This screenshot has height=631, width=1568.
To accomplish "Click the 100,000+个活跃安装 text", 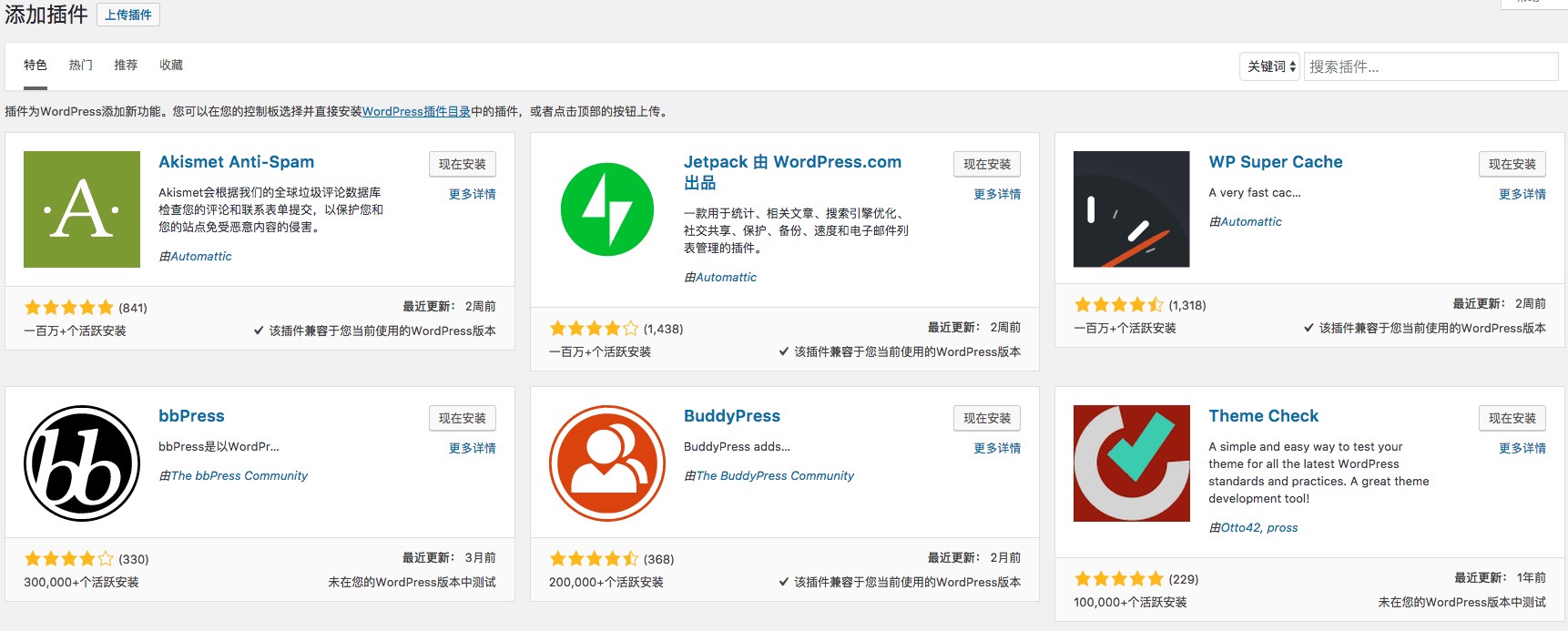I will pos(1130,602).
